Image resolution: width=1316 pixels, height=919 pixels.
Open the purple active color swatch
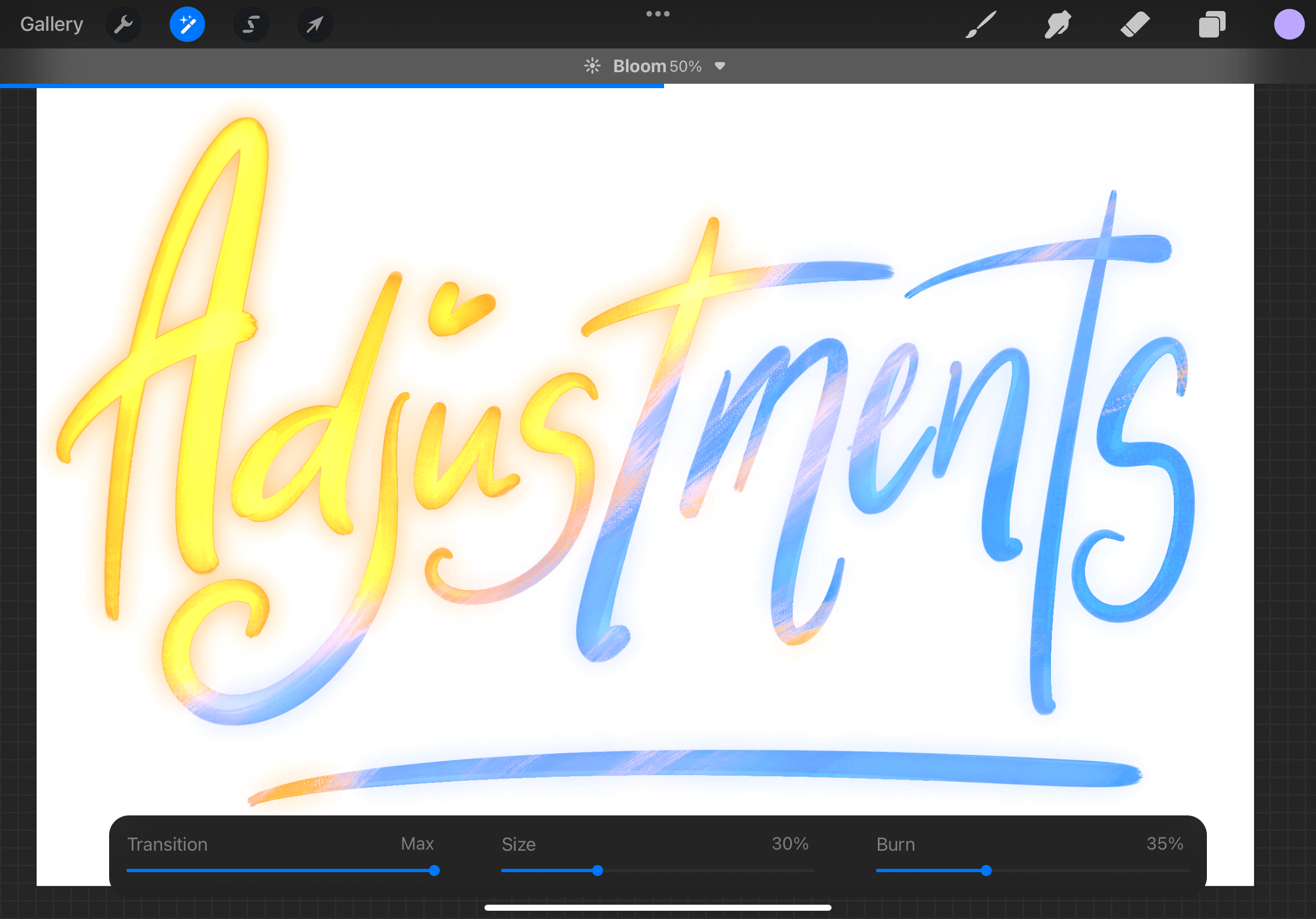point(1289,25)
